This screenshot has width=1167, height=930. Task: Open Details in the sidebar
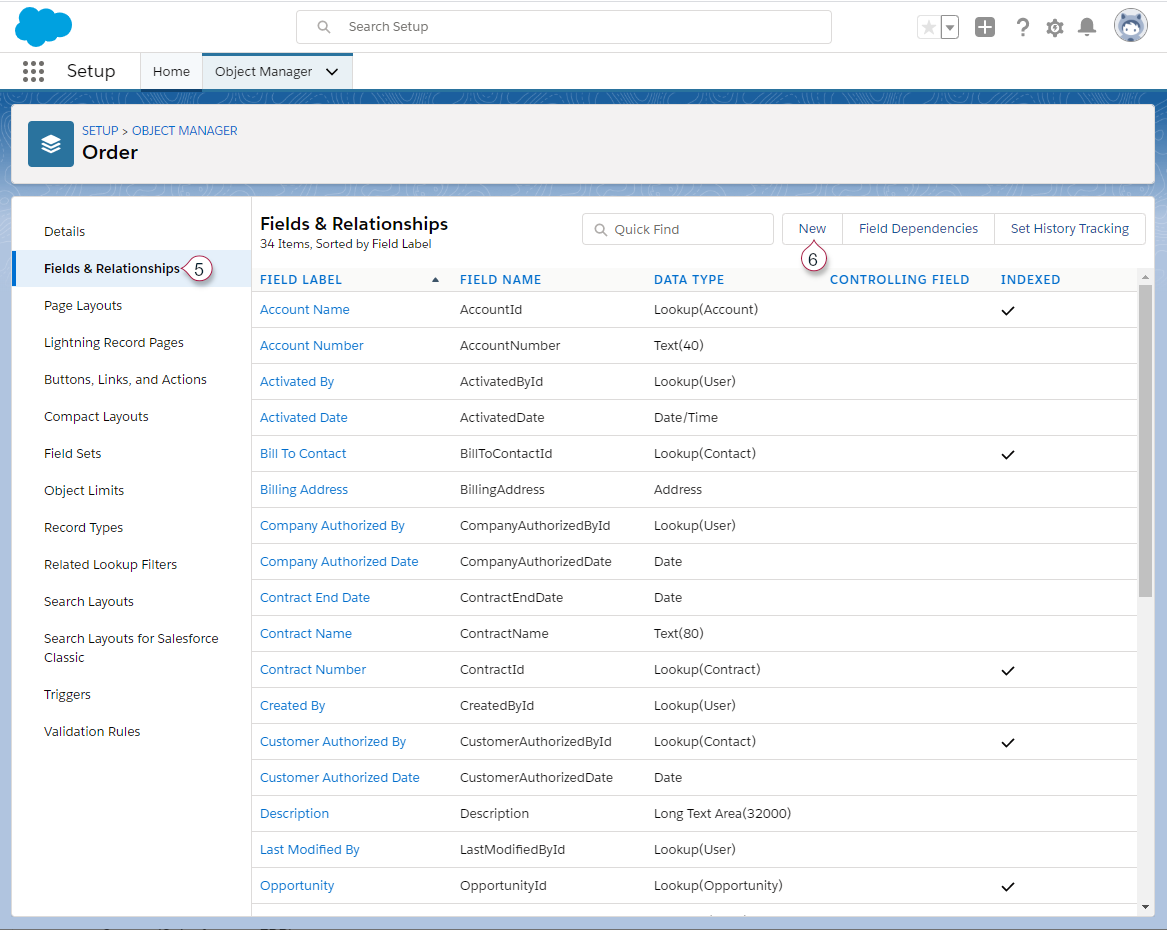[64, 231]
